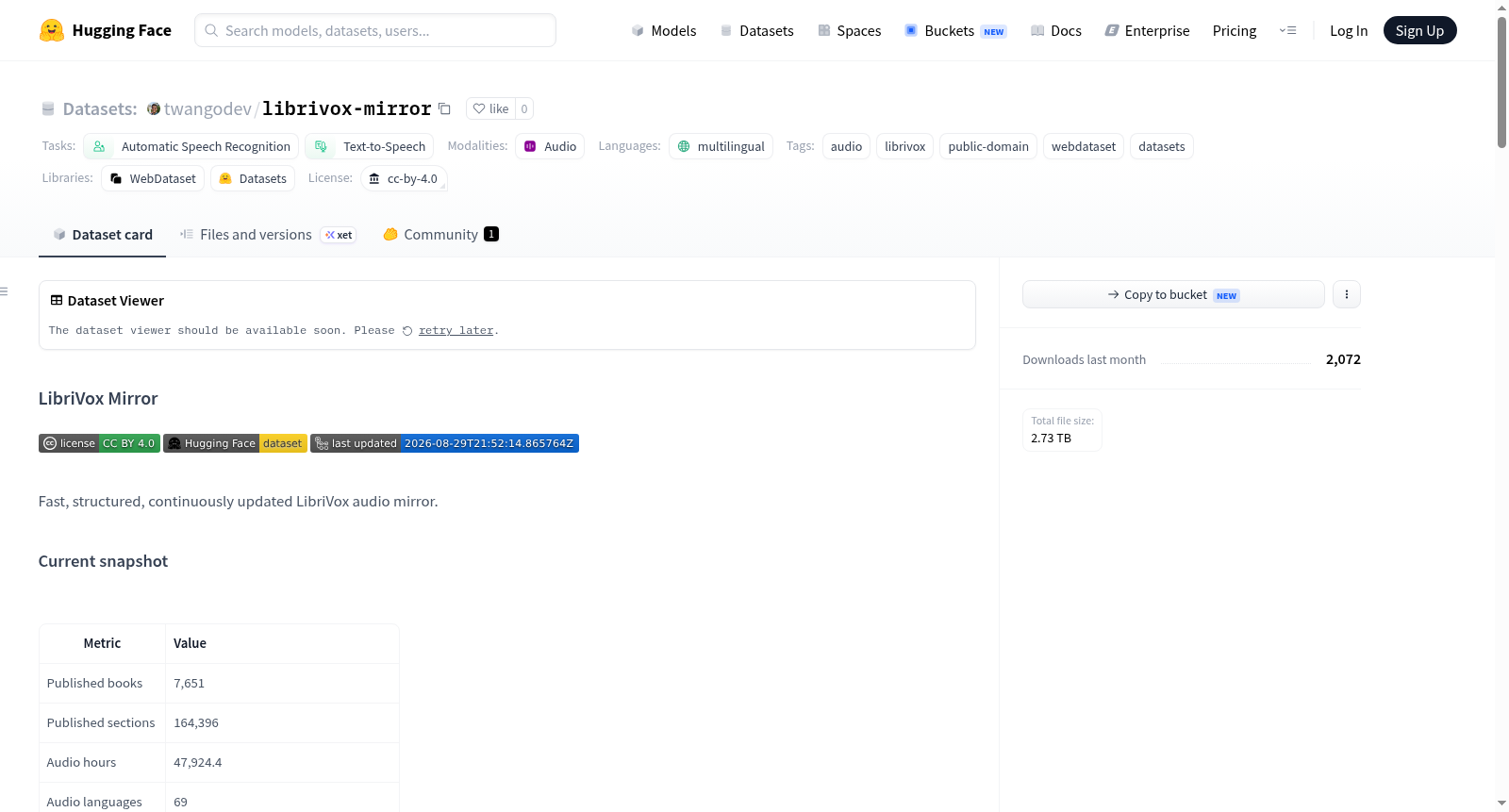1509x812 pixels.
Task: Select the Dataset card tab
Action: 103,235
